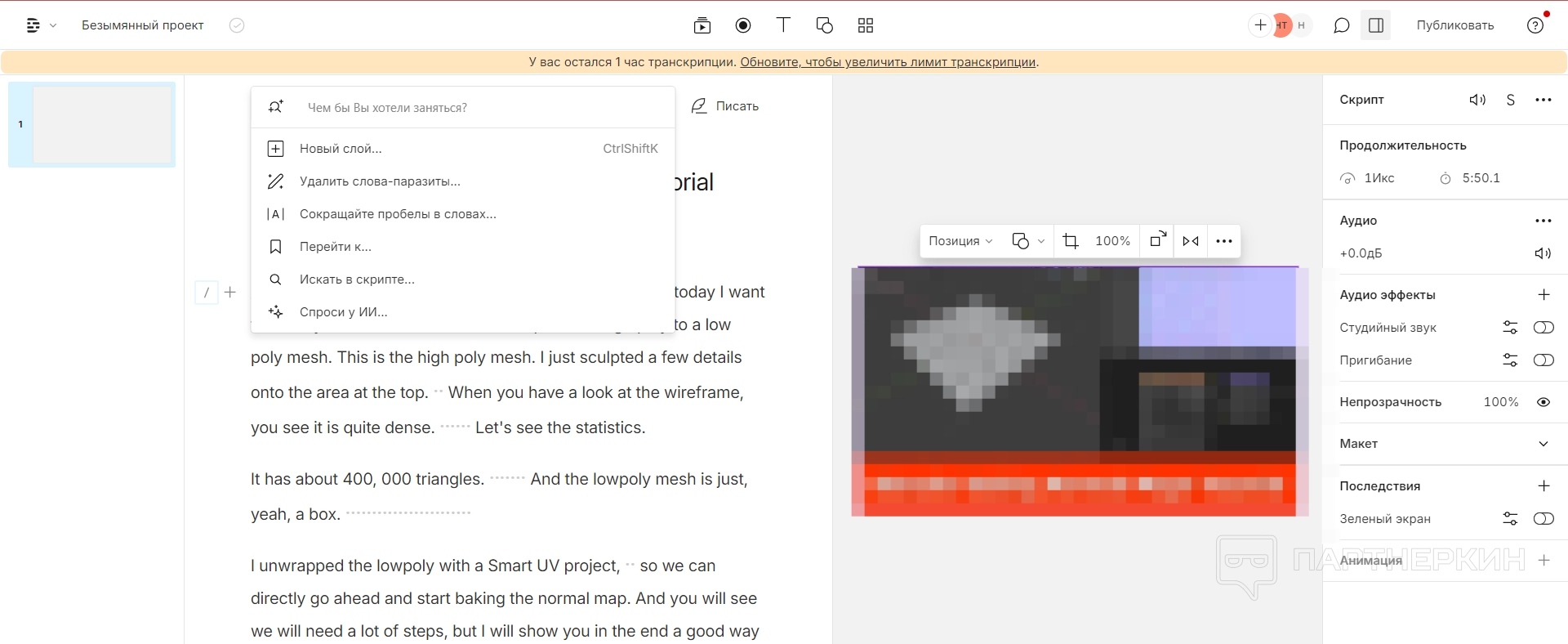
Task: Add an effect via Последствия plus icon
Action: 1543,486
